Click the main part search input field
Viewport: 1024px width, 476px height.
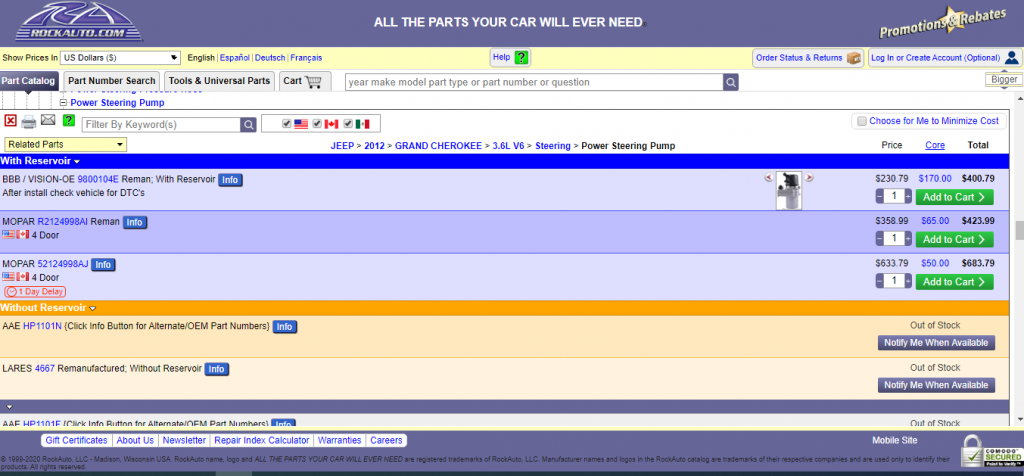click(x=534, y=82)
